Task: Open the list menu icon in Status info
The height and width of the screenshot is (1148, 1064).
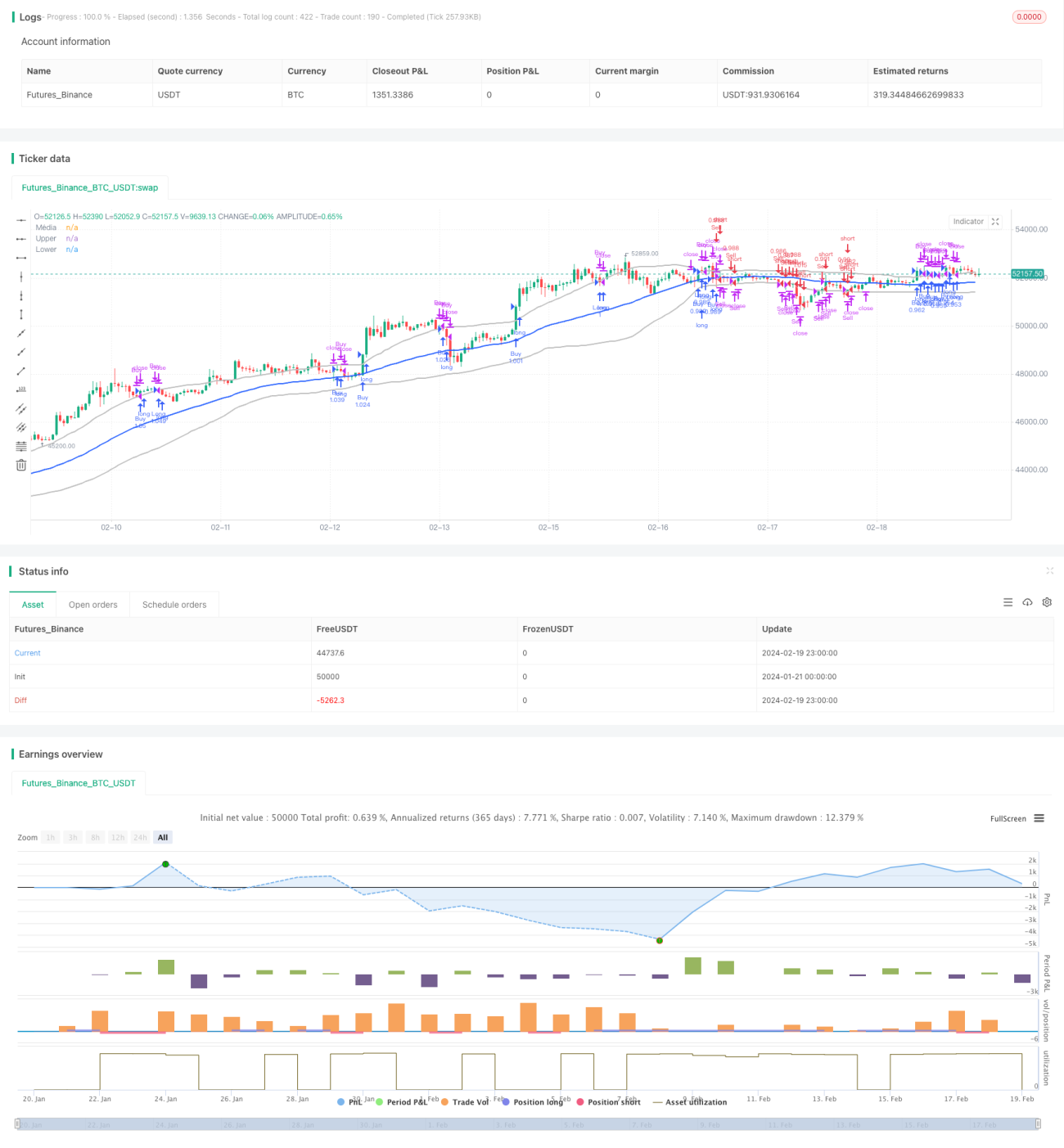Action: [1008, 602]
